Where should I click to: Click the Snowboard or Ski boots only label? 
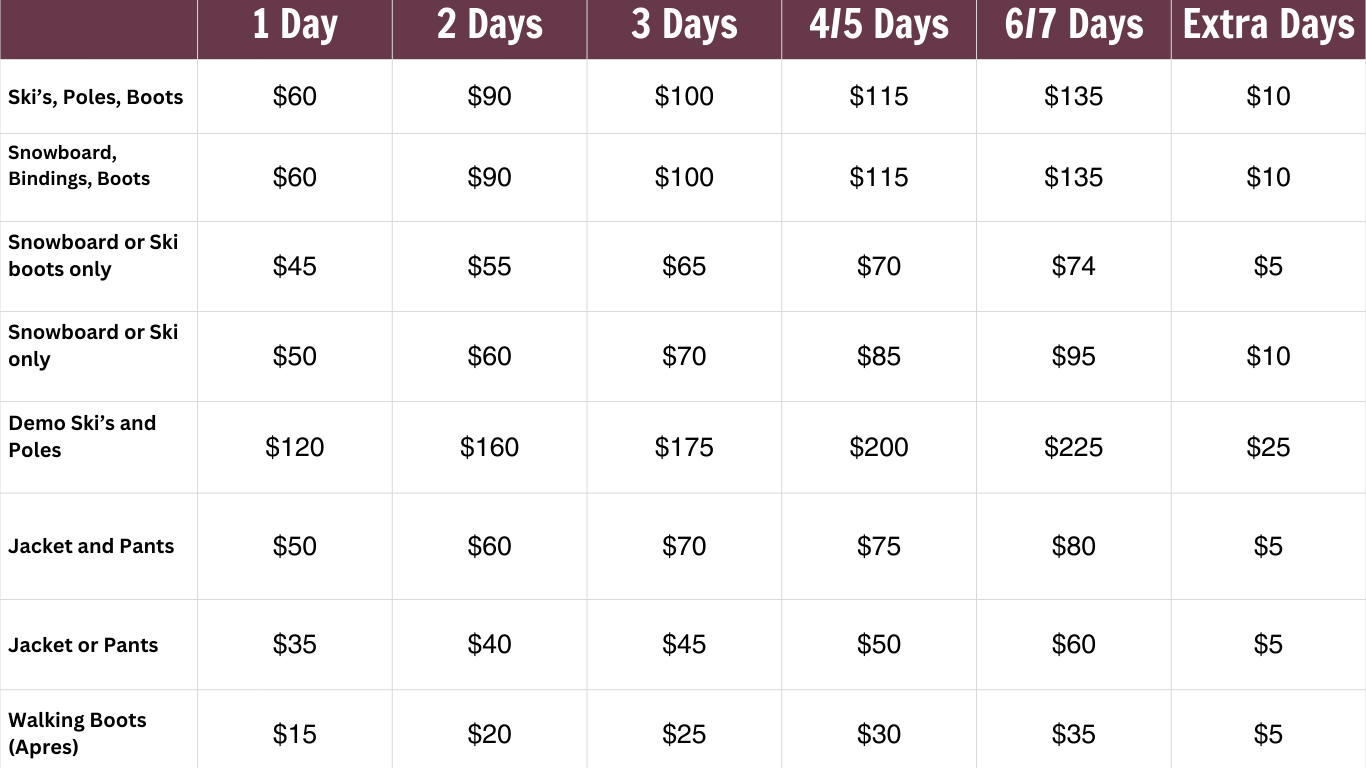pyautogui.click(x=93, y=255)
